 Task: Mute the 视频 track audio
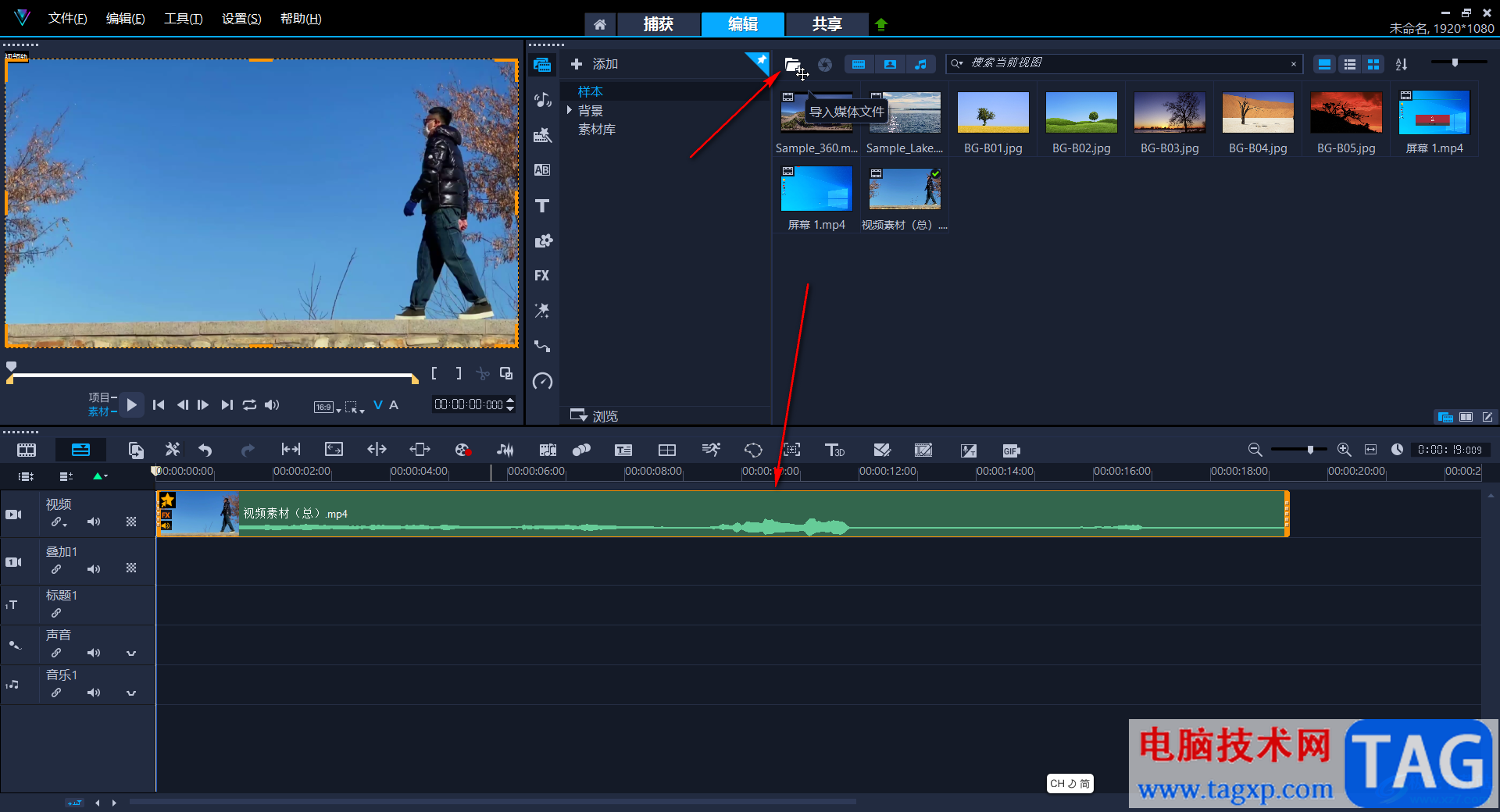(94, 522)
